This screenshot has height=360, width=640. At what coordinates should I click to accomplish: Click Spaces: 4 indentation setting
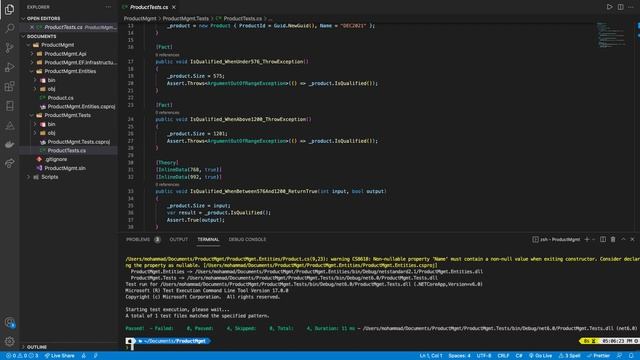459,356
